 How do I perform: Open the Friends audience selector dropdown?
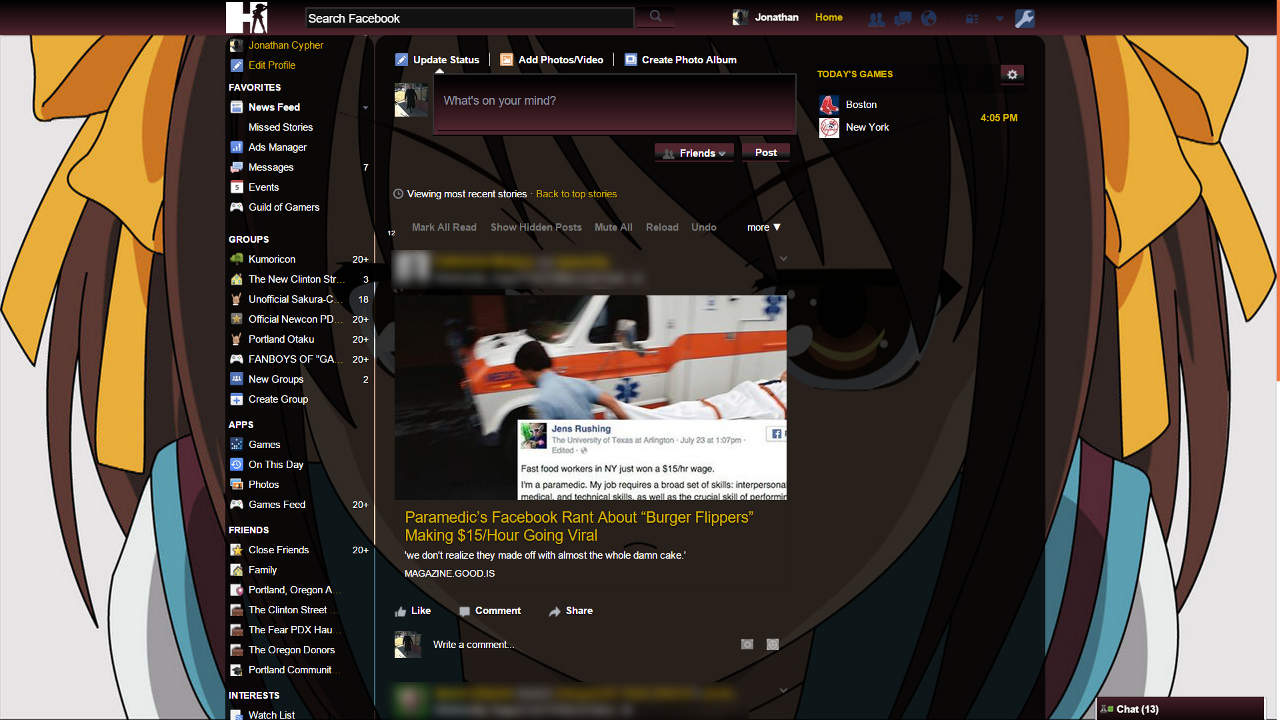click(x=695, y=153)
